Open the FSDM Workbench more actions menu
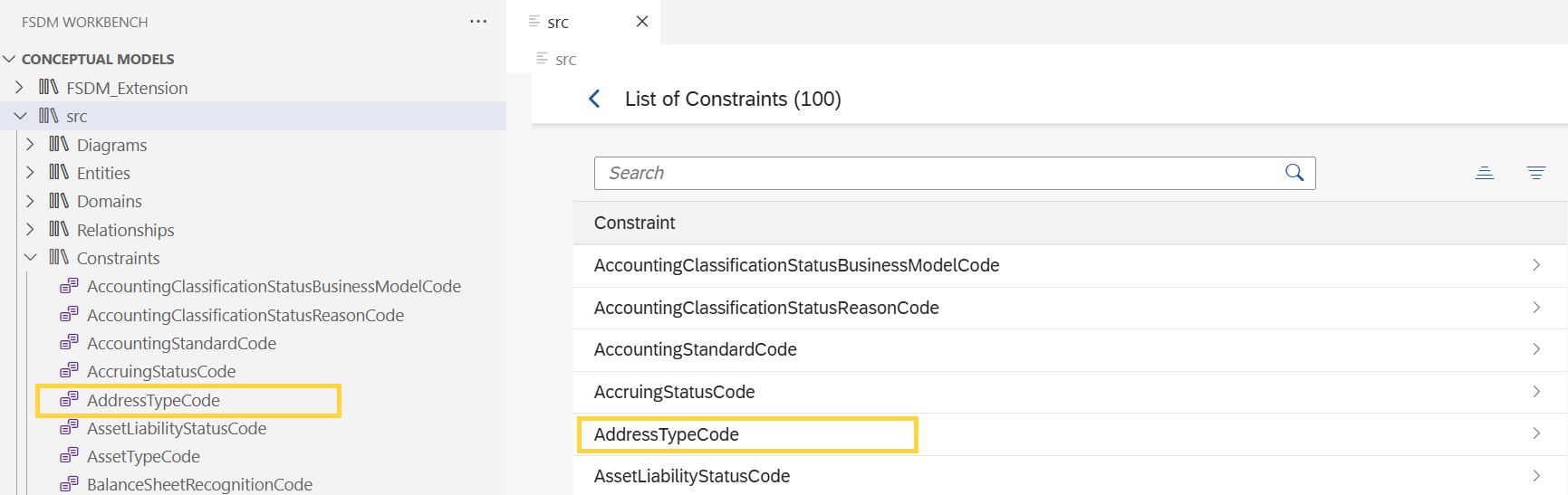Screen dimensions: 1568x495 pos(478,22)
